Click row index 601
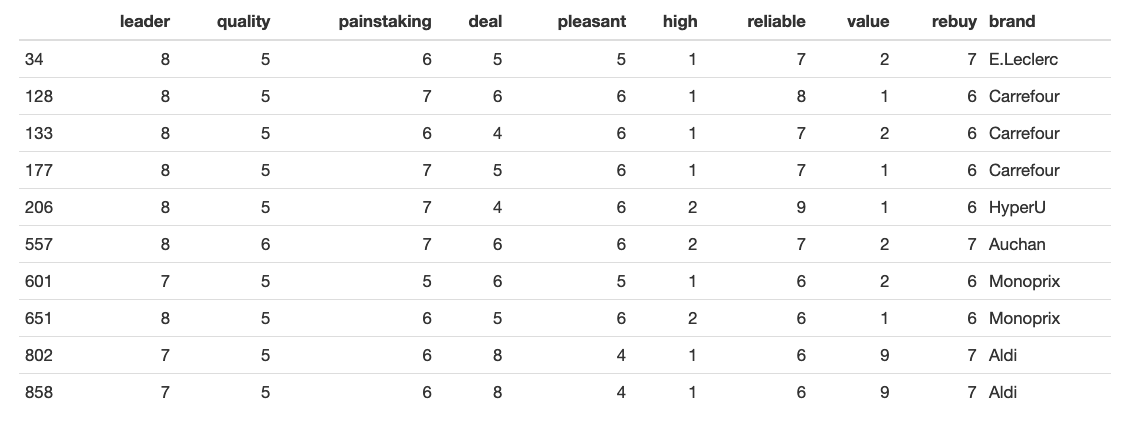 (38, 282)
